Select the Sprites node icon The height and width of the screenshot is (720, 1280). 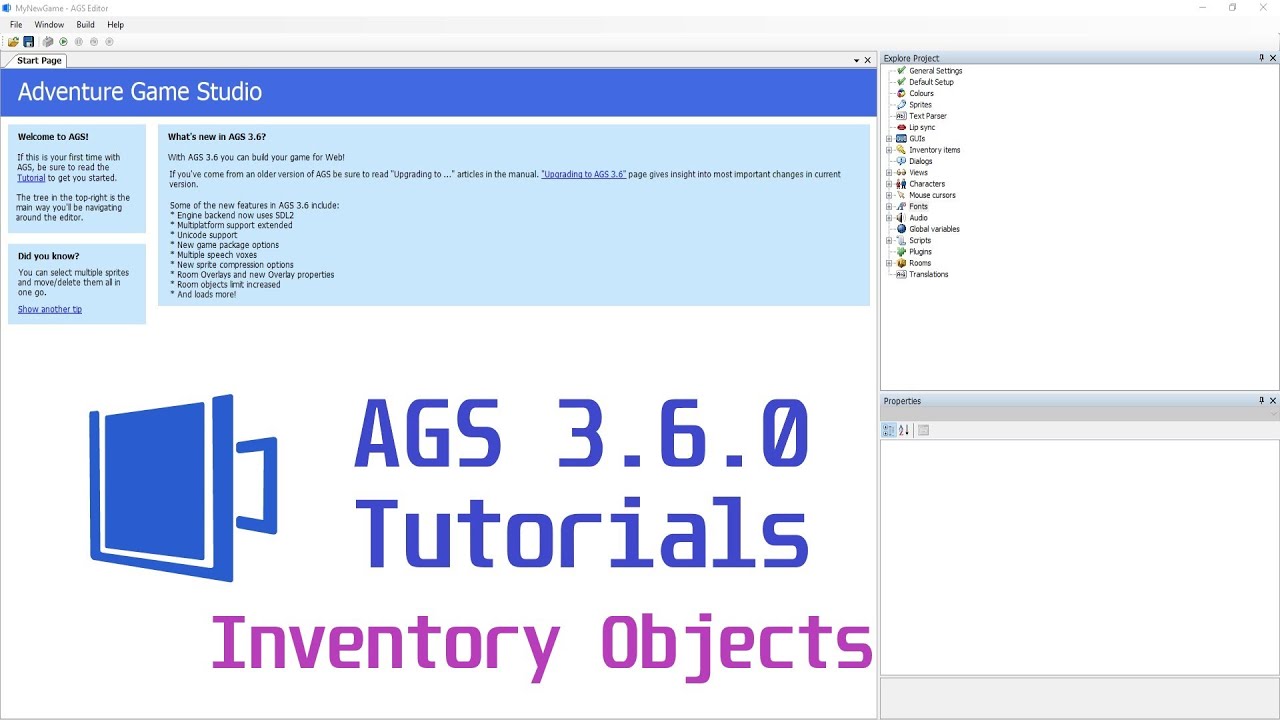click(901, 105)
